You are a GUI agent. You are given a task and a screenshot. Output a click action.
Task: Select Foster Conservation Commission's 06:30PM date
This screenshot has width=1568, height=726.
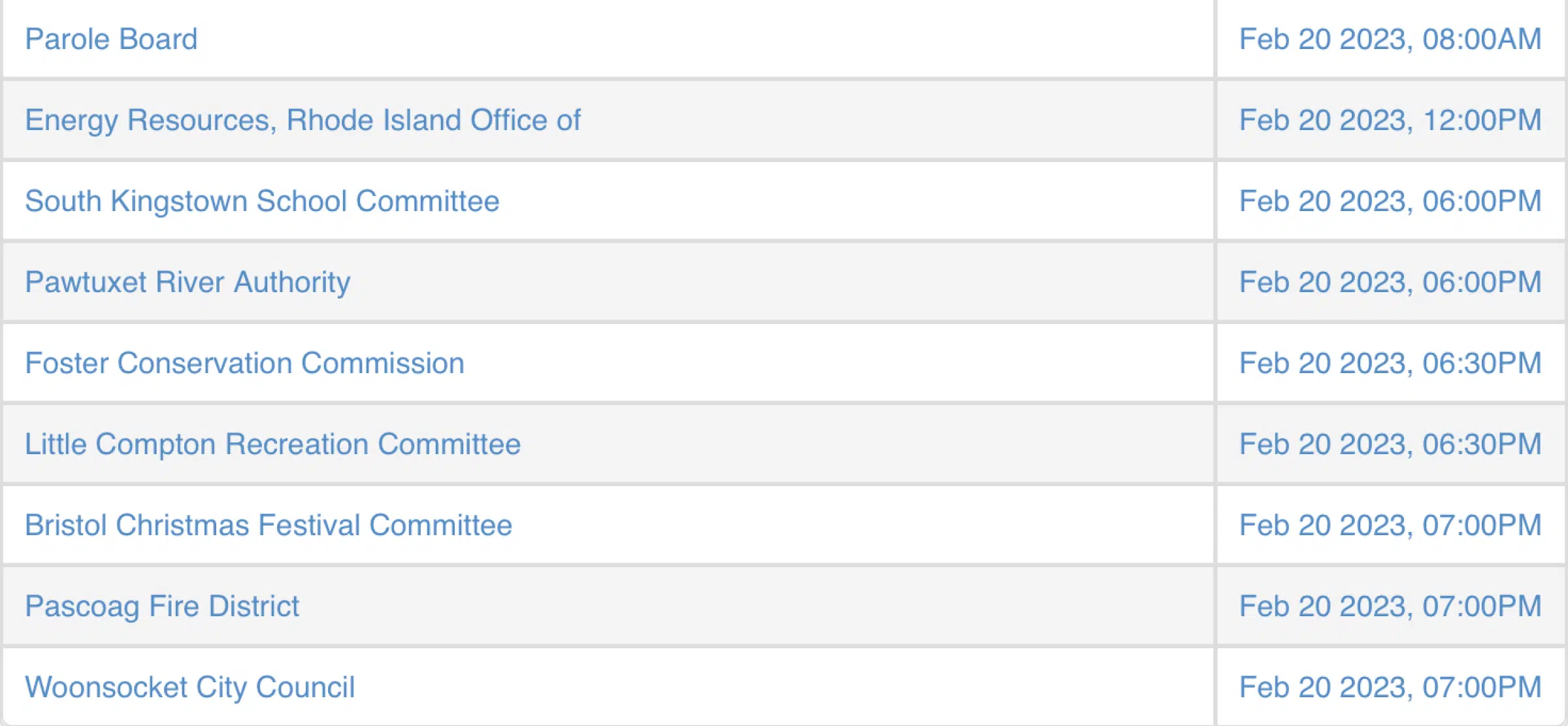click(x=1390, y=363)
